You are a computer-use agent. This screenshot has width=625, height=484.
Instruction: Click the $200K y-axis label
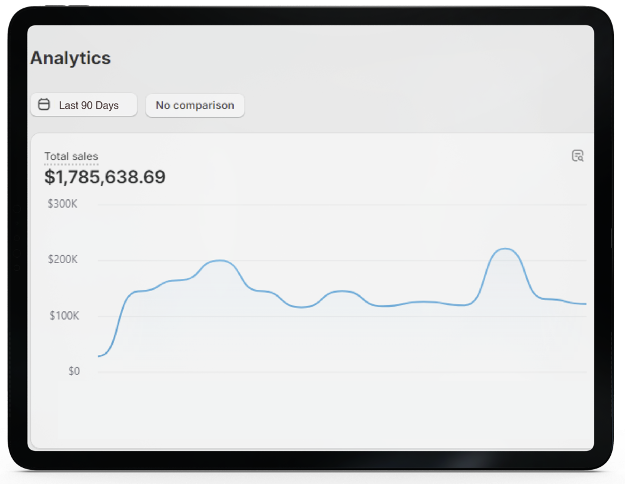coord(62,260)
